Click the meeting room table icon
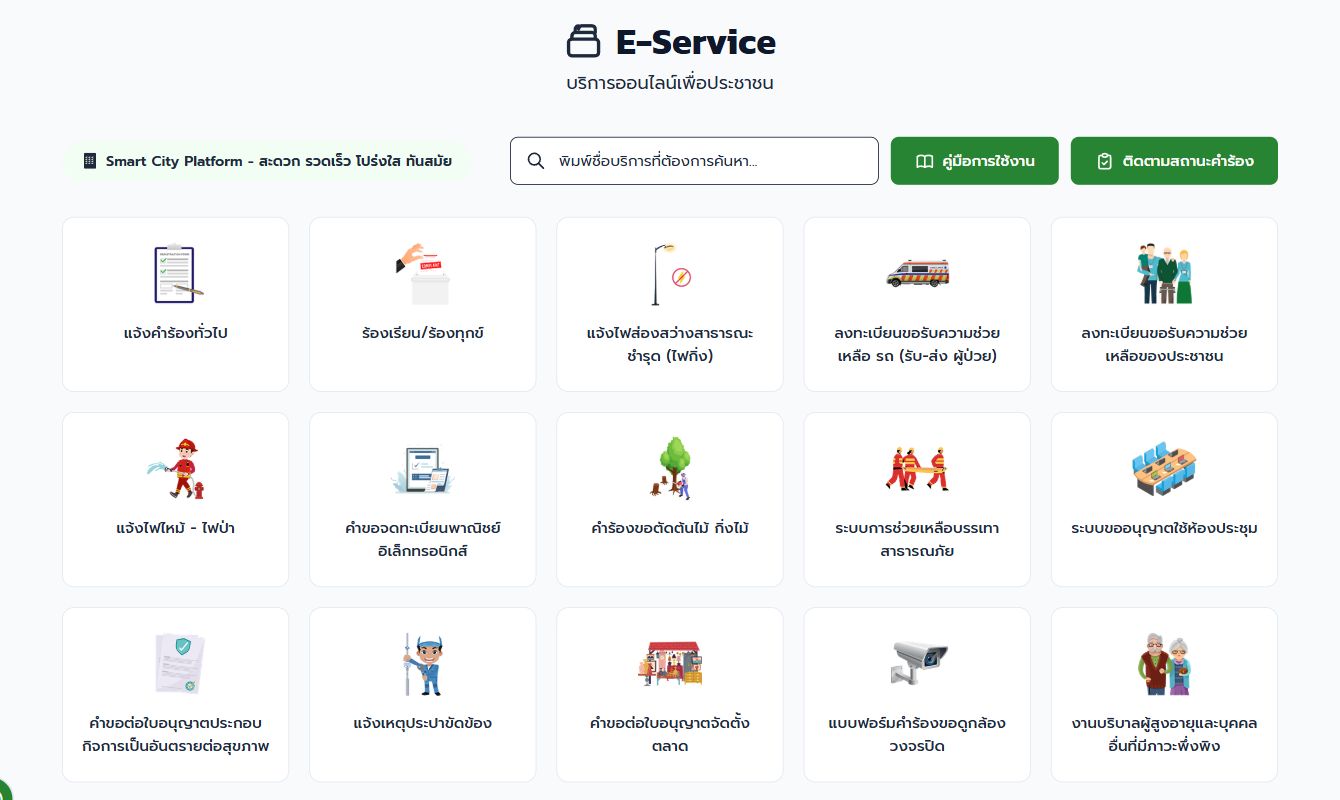1340x800 pixels. pos(1164,468)
